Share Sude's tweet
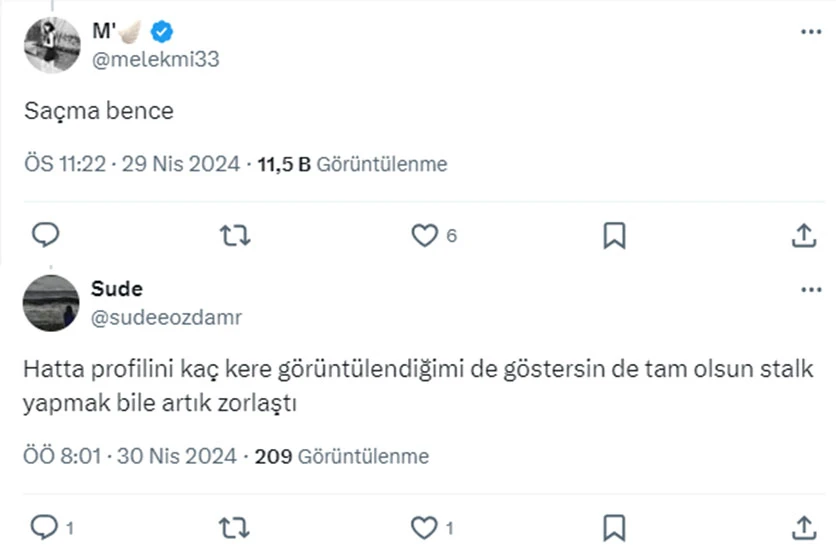Viewport: 836px width, 549px height. (x=804, y=526)
